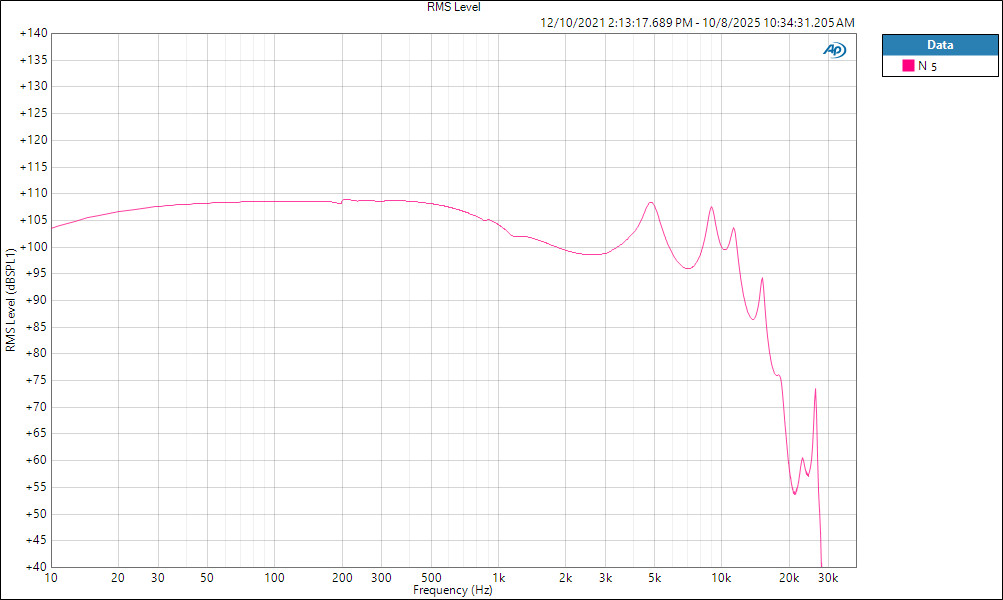
Task: Click the sharp curve spike above 20 kHz
Action: tap(815, 390)
